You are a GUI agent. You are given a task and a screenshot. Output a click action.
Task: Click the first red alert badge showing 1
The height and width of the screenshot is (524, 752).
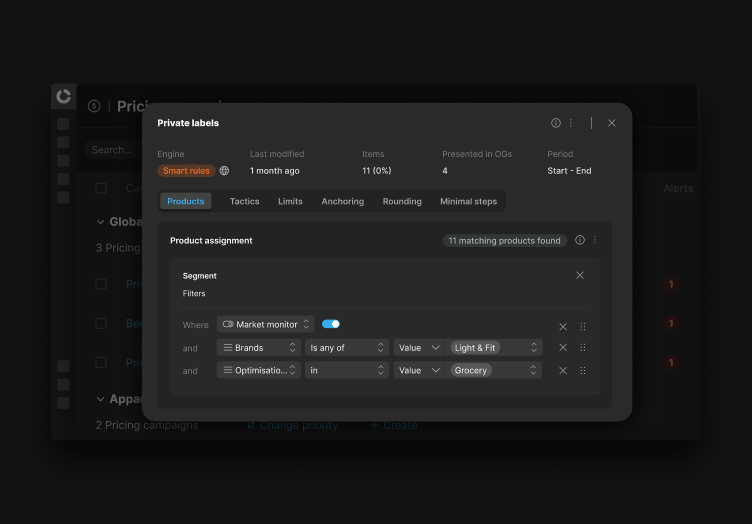[x=671, y=284]
